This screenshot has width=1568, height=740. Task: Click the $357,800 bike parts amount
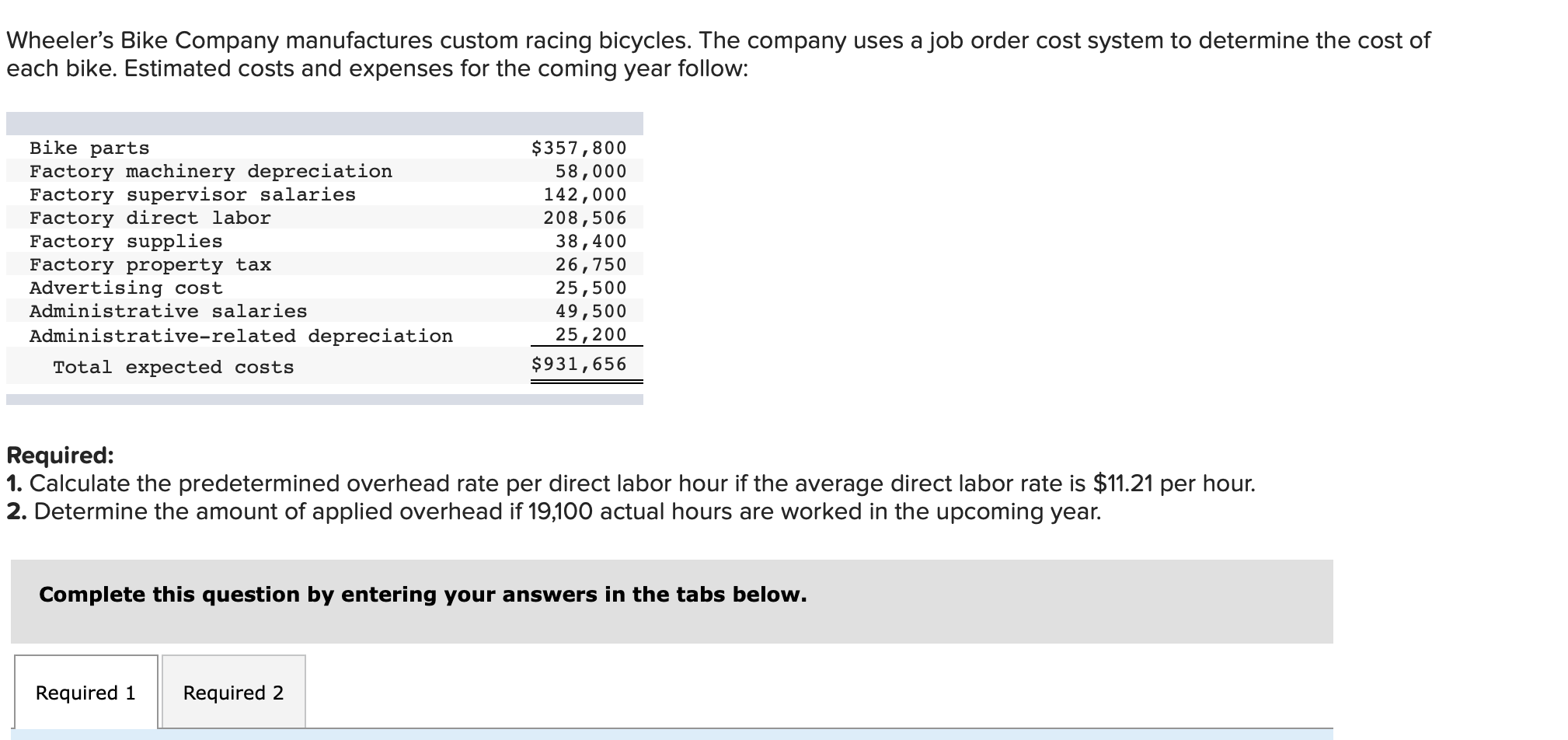tap(579, 148)
